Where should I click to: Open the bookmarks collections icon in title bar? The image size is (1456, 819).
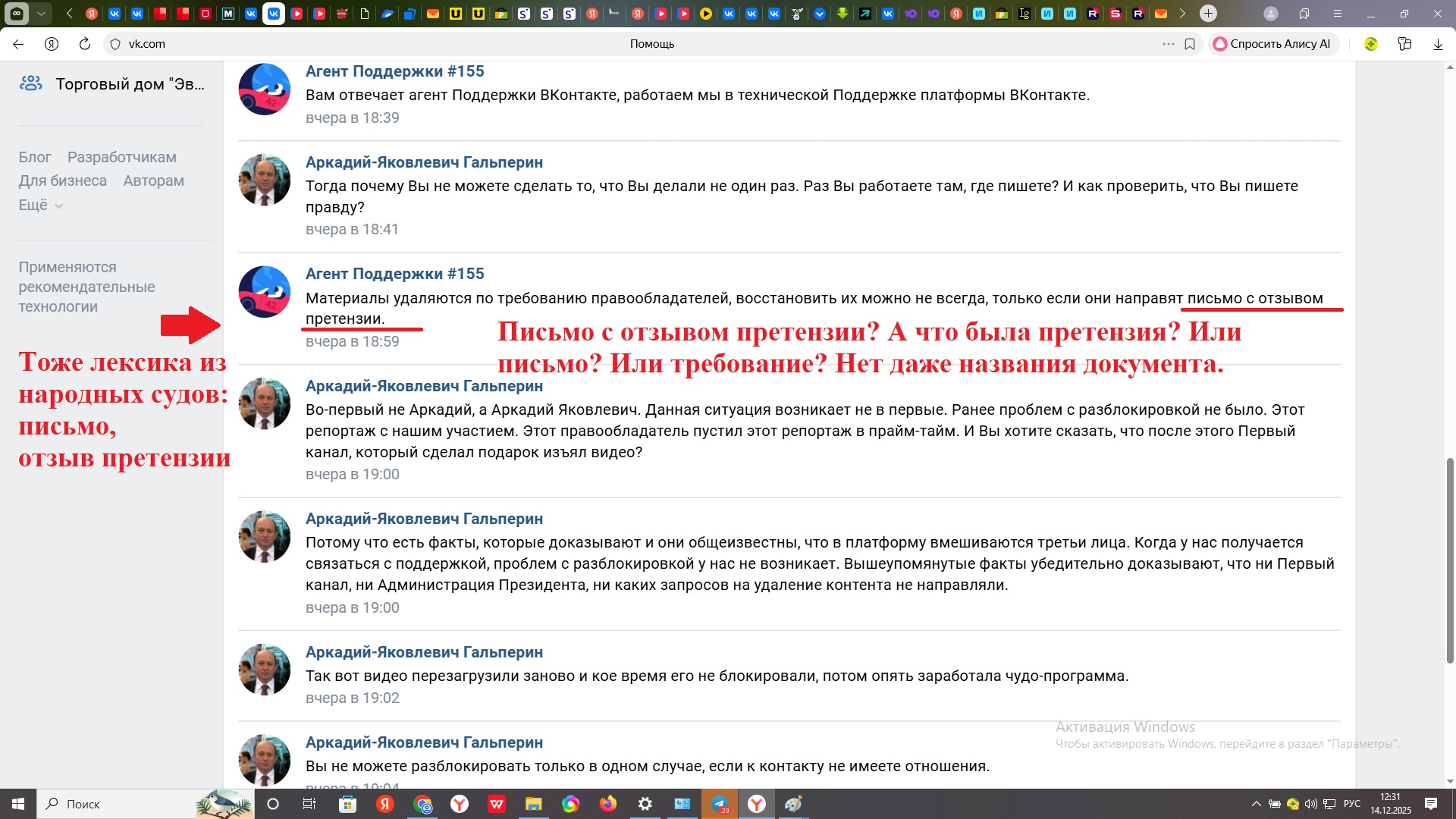pos(1304,14)
